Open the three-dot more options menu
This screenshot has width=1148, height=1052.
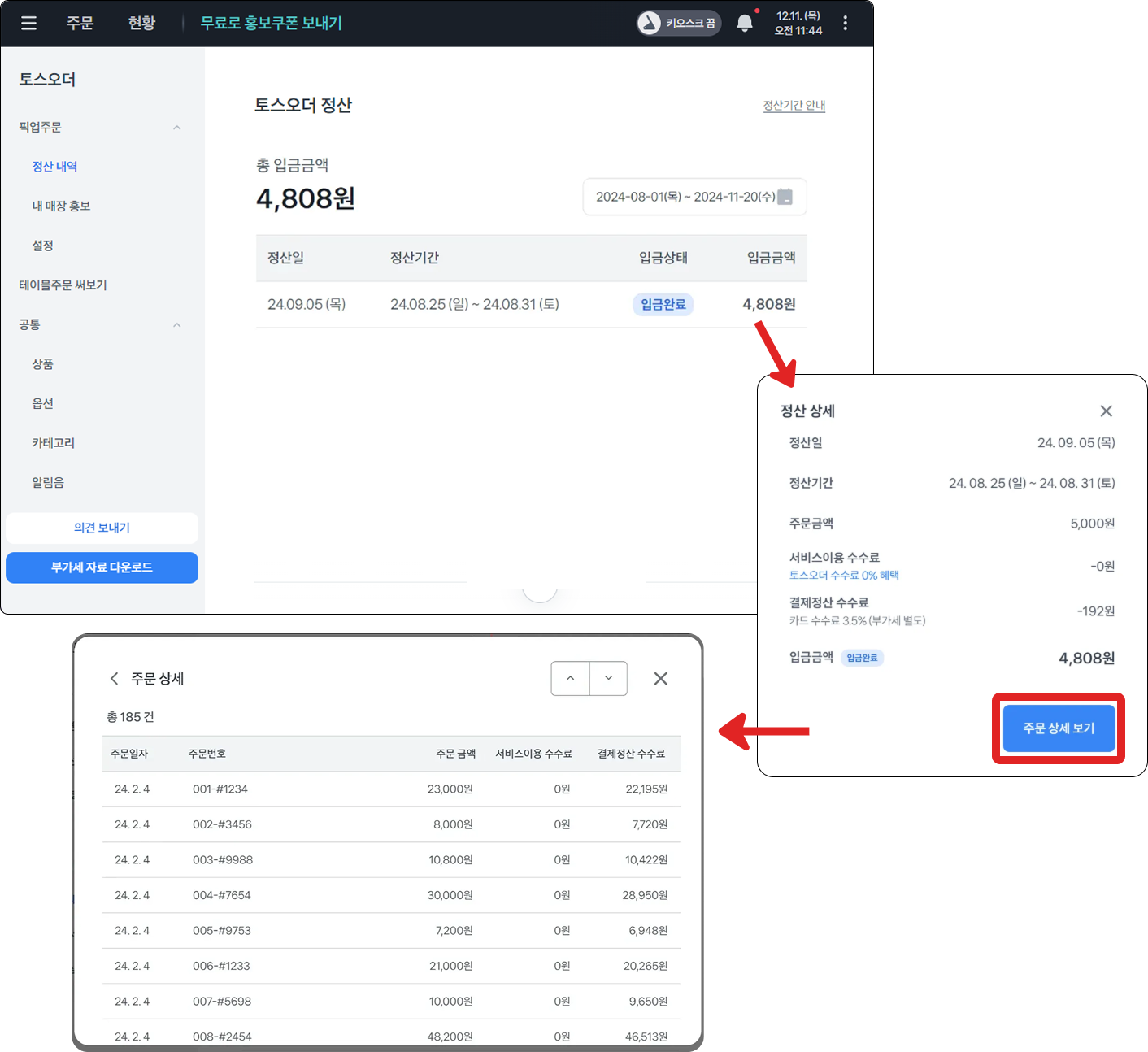[x=846, y=23]
